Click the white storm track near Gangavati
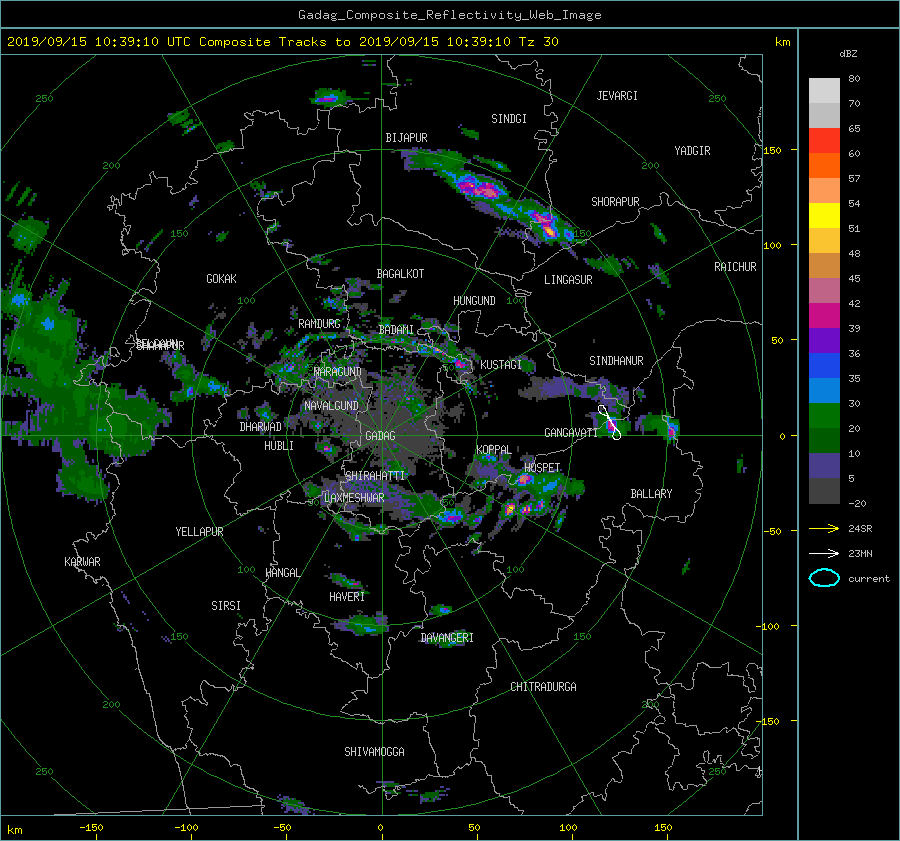The image size is (900, 841). coord(609,423)
